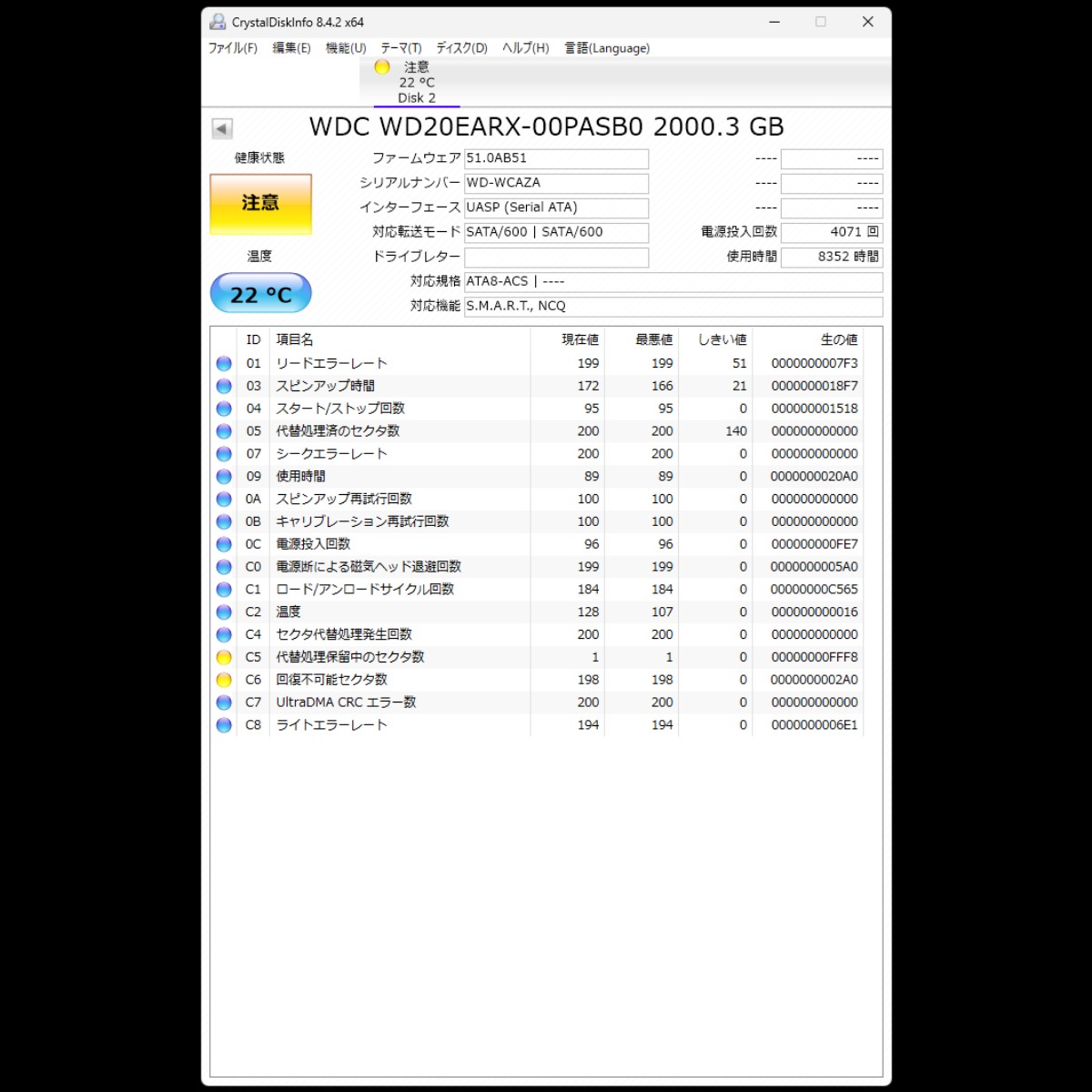Click status orb for 09 使用時間

pos(224,476)
